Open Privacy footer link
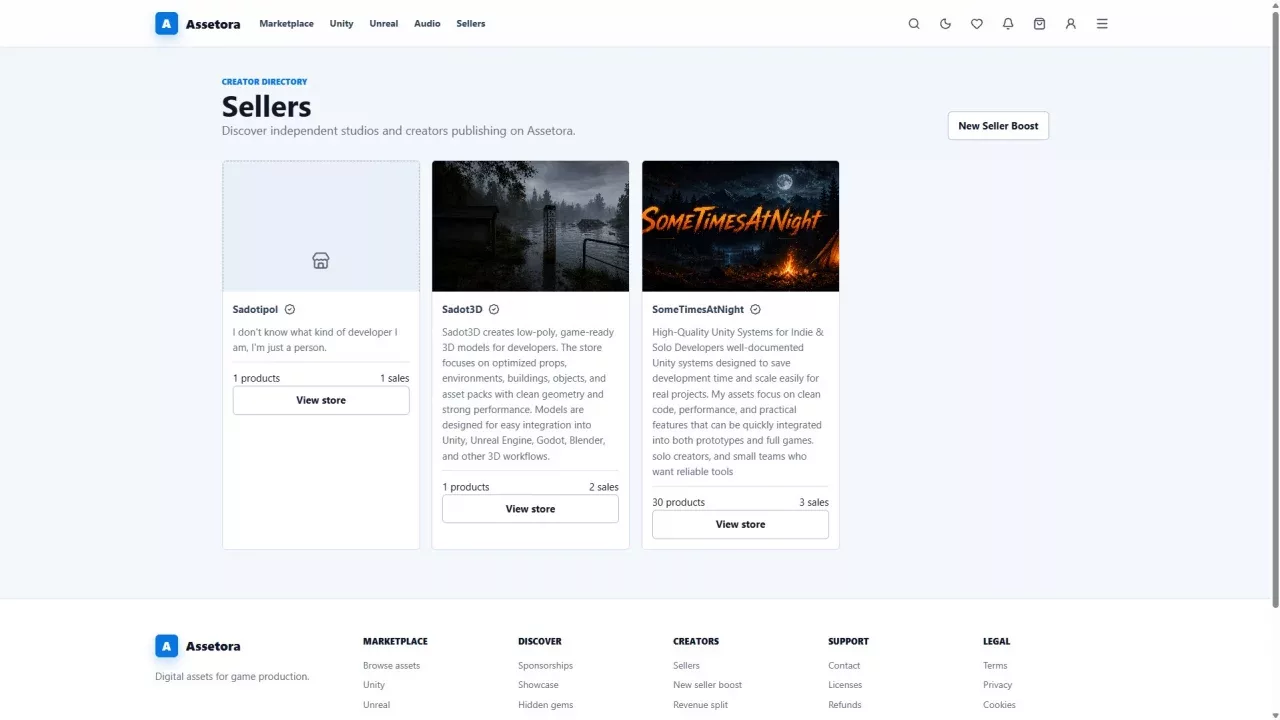The height and width of the screenshot is (720, 1280). (x=997, y=685)
